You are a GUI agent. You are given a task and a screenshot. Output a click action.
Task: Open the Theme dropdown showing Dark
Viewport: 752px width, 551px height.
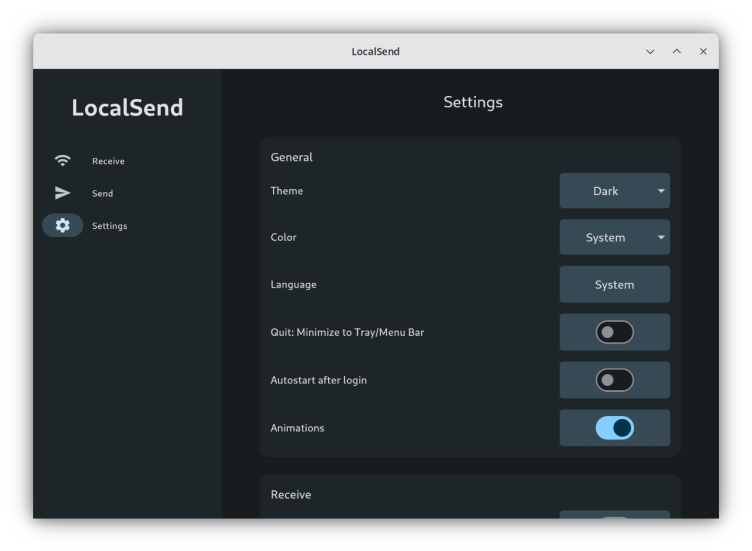point(606,191)
